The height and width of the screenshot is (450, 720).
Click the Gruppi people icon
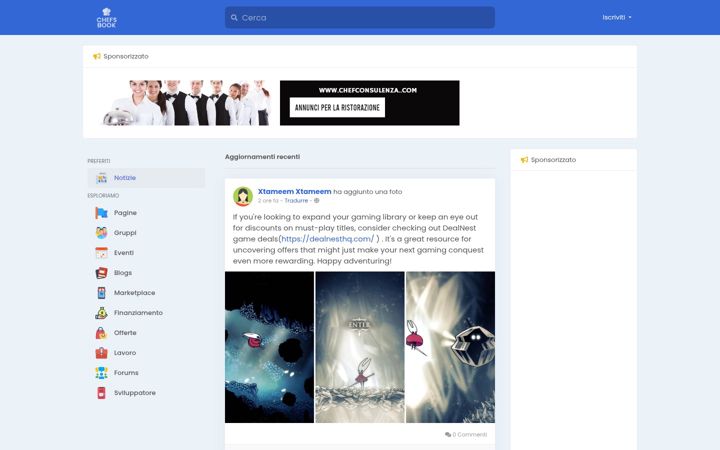(101, 233)
